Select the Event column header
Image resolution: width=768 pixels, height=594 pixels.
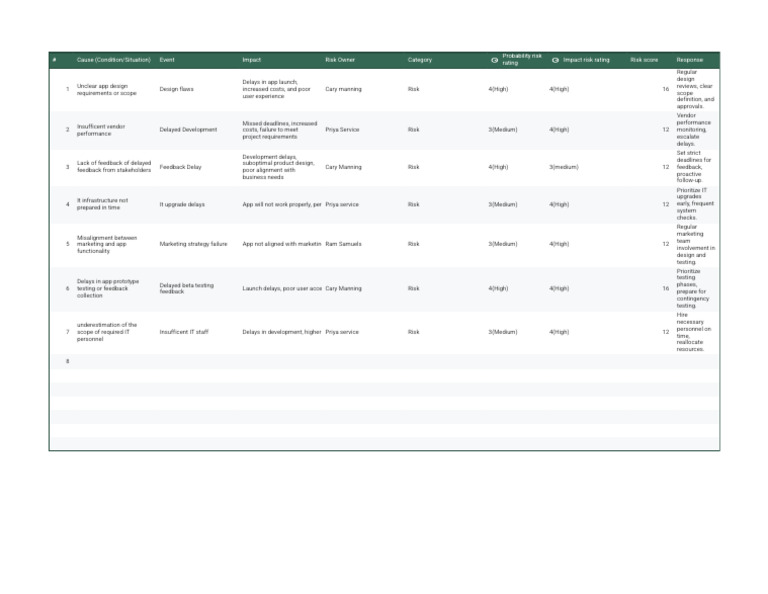(167, 60)
